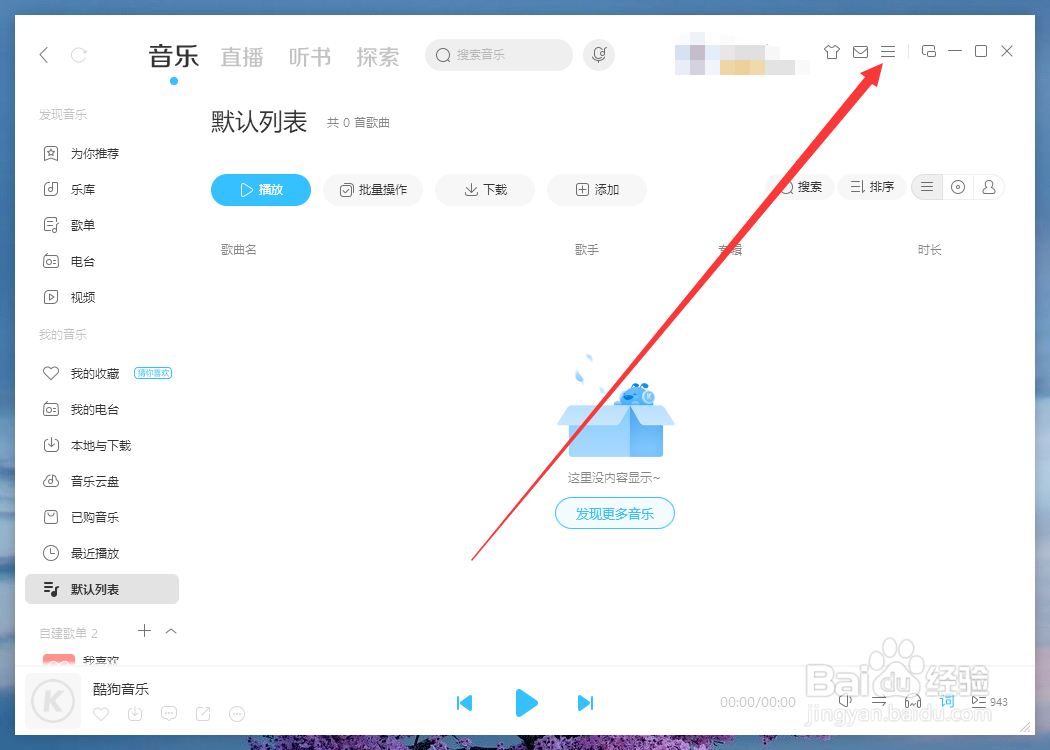1050x750 pixels.
Task: Open the messages envelope icon
Action: pos(860,52)
